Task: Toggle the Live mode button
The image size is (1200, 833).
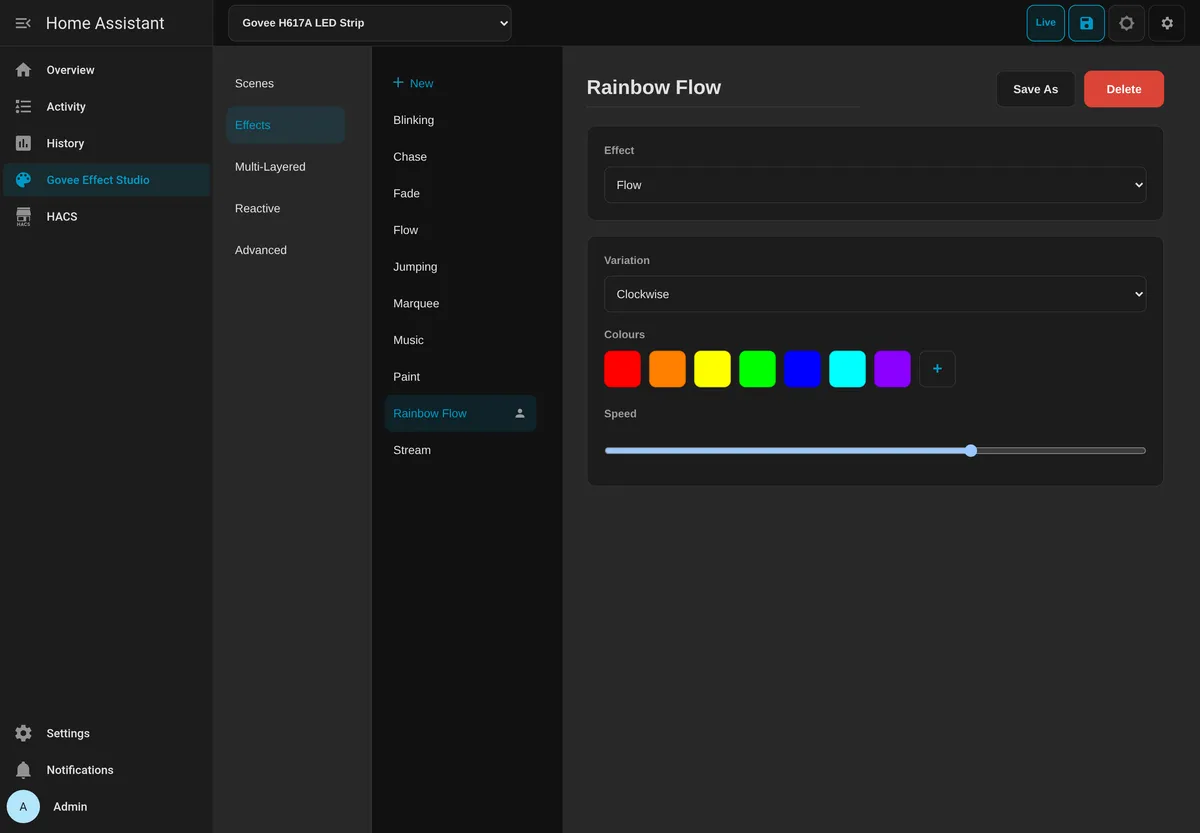Action: (1045, 23)
